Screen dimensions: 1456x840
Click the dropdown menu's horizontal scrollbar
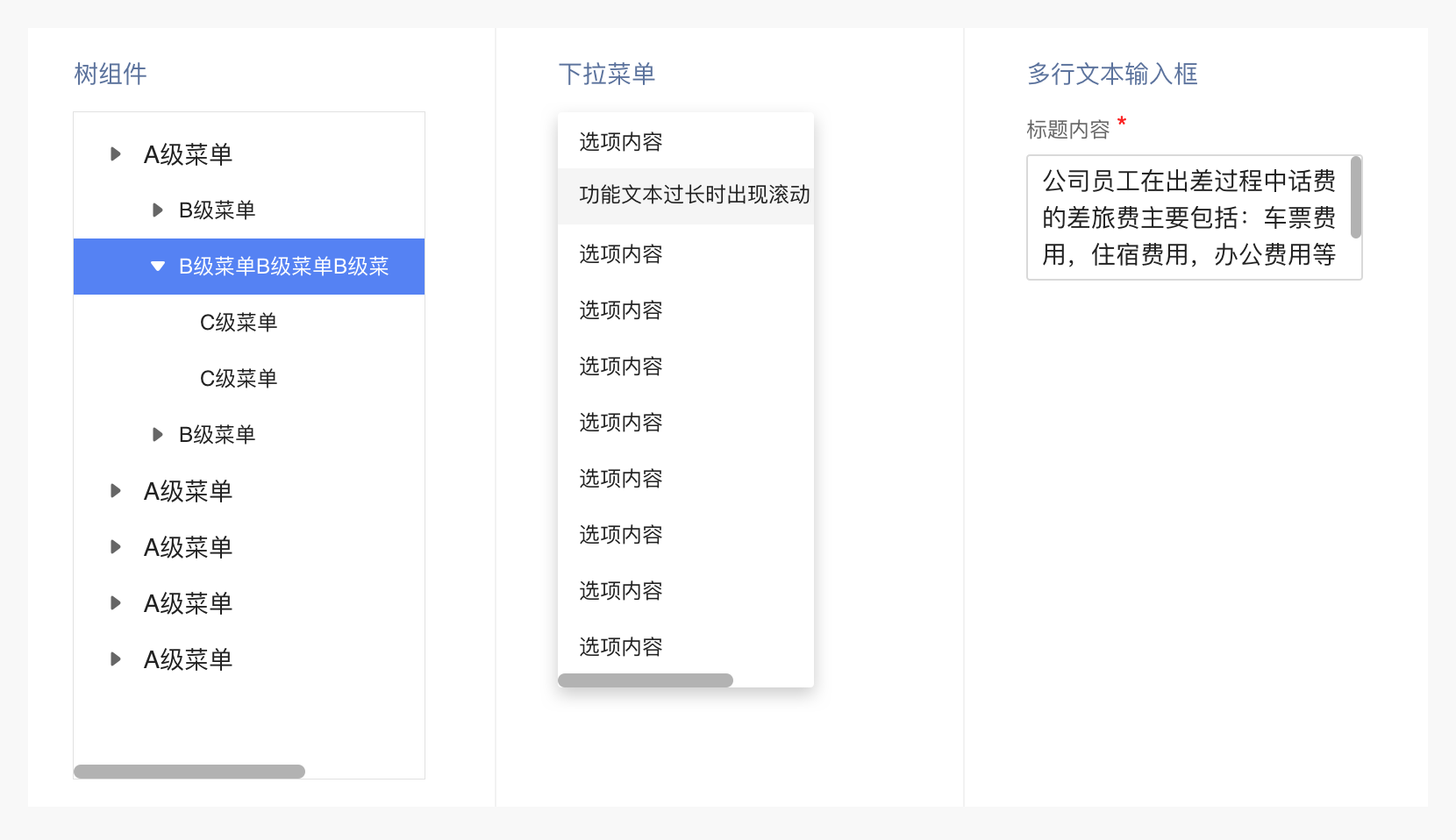[646, 680]
